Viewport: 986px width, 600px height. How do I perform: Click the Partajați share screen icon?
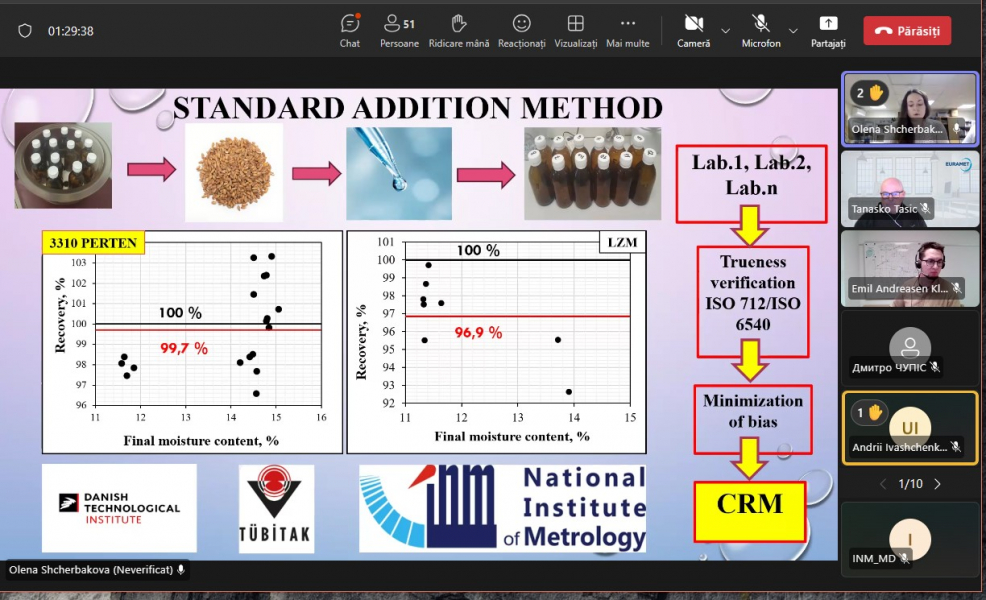point(828,30)
